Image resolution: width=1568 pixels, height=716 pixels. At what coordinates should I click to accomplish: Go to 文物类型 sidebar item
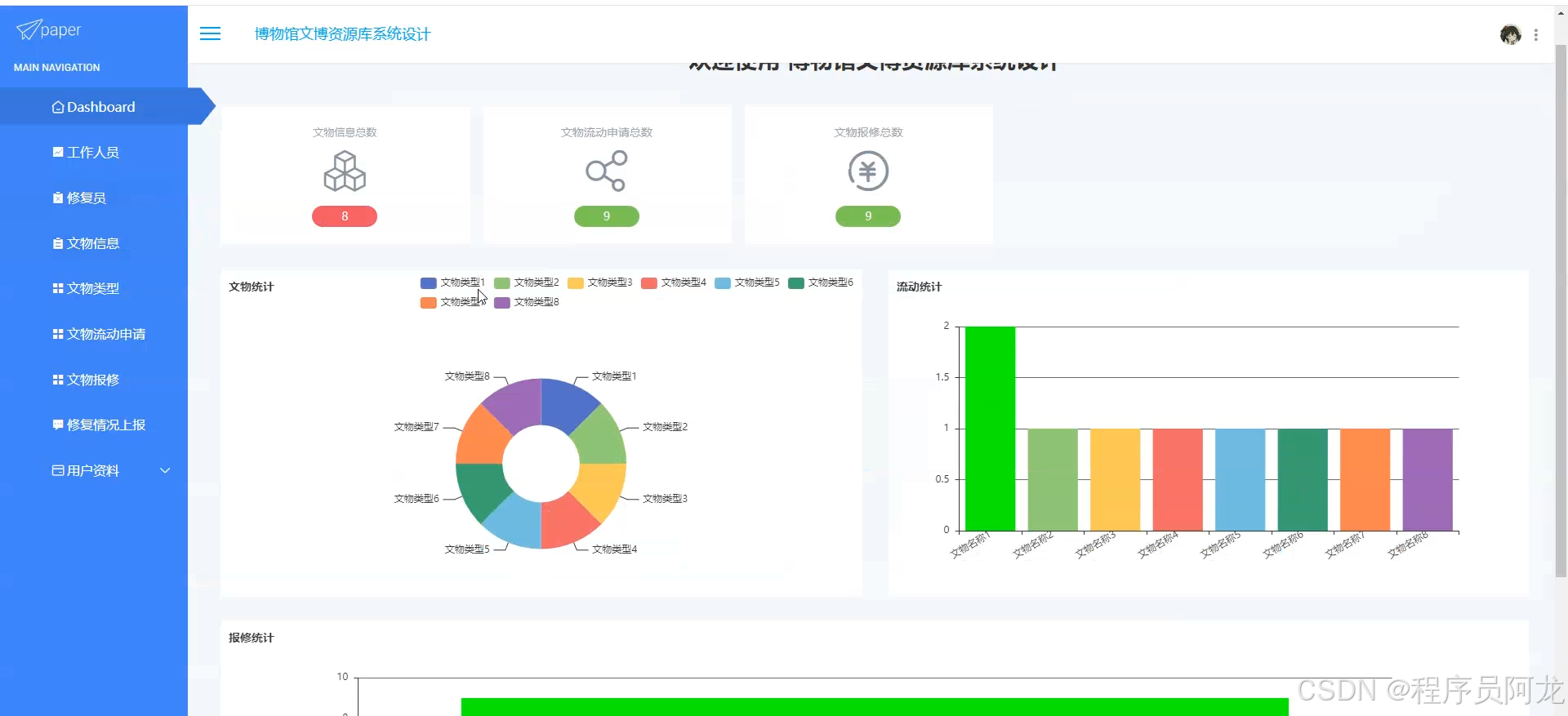94,288
